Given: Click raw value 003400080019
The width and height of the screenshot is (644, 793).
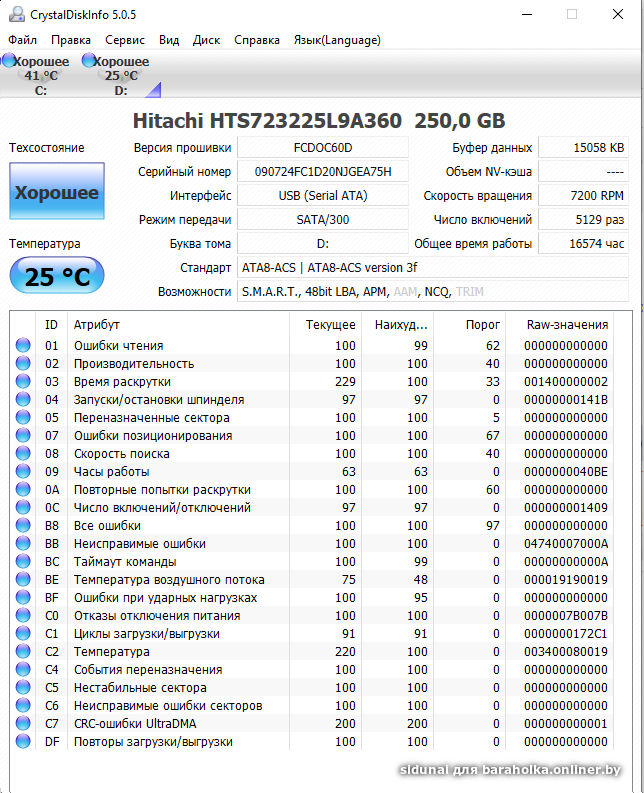Looking at the screenshot, I should point(566,651).
